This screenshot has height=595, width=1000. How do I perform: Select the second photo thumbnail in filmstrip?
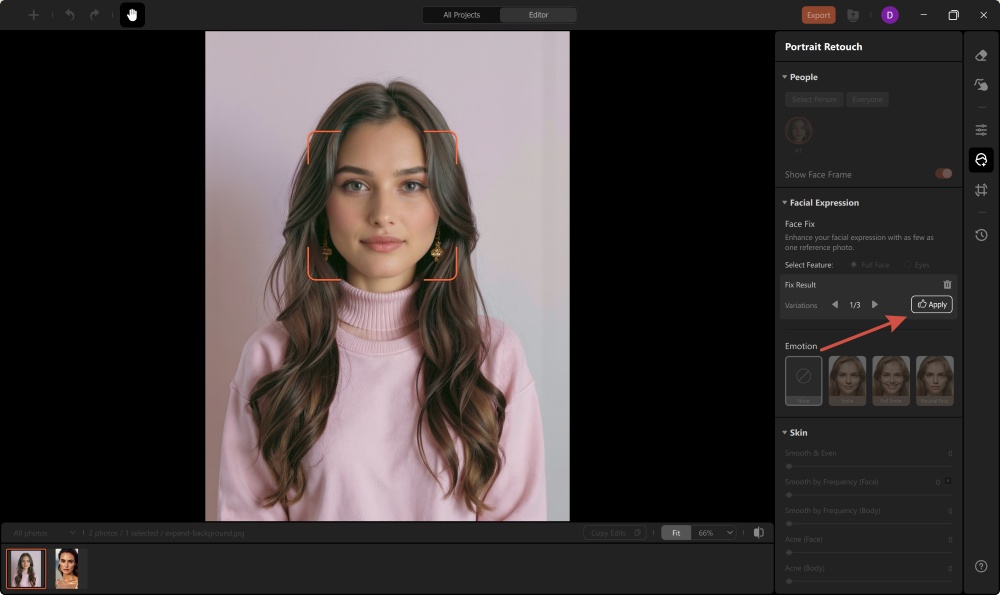click(x=66, y=568)
